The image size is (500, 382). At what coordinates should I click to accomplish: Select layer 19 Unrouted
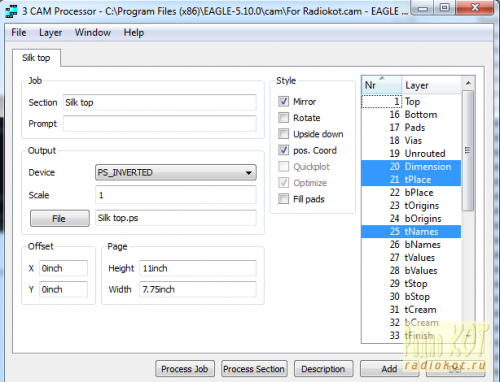click(411, 153)
